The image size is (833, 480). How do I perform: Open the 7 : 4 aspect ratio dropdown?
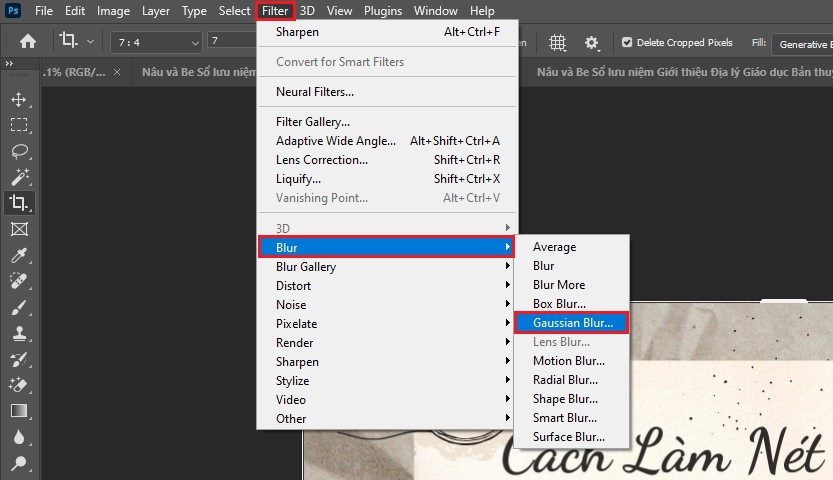pos(157,42)
